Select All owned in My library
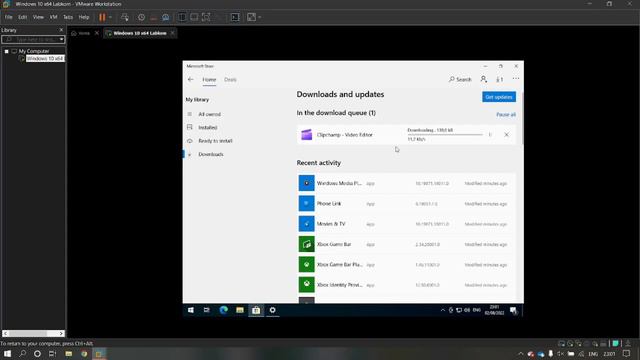This screenshot has height=360, width=640. point(209,114)
